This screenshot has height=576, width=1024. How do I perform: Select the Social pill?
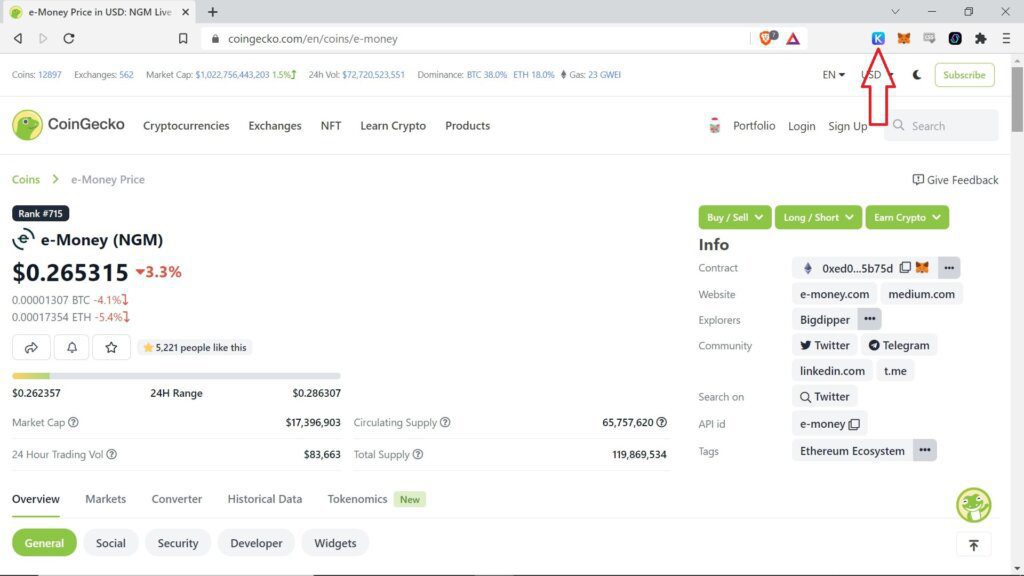[x=110, y=543]
